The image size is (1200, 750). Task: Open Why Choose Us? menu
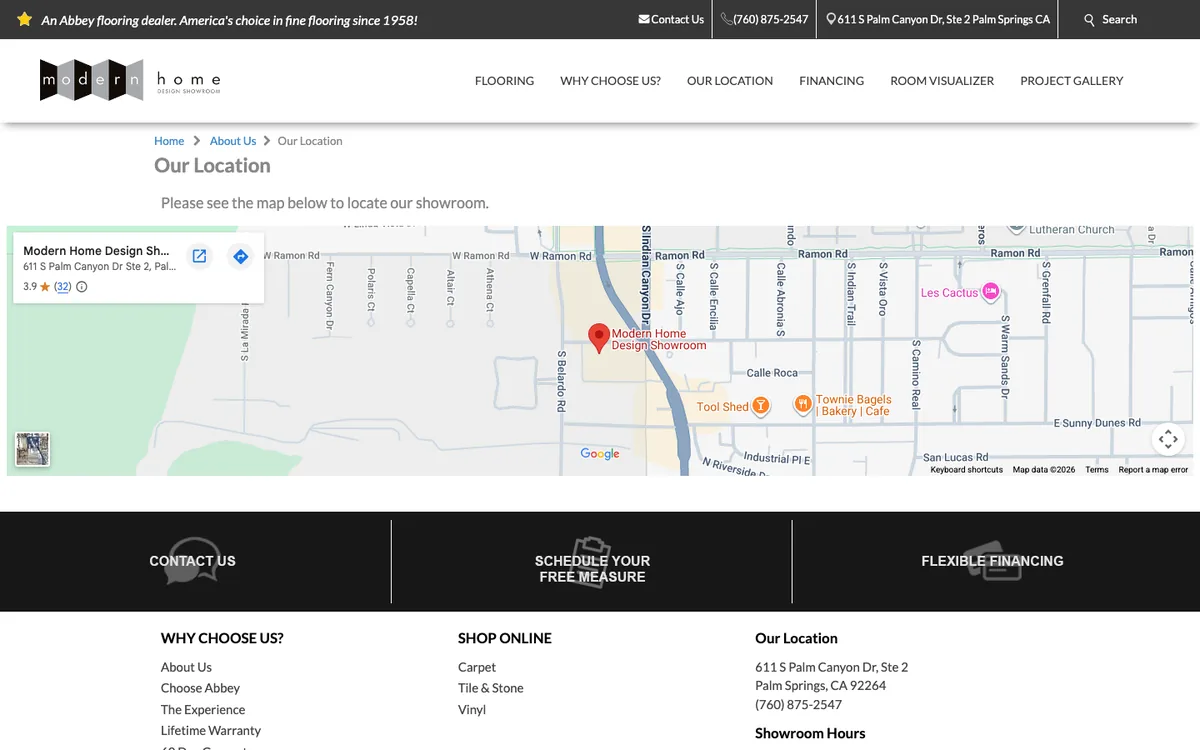(x=610, y=81)
